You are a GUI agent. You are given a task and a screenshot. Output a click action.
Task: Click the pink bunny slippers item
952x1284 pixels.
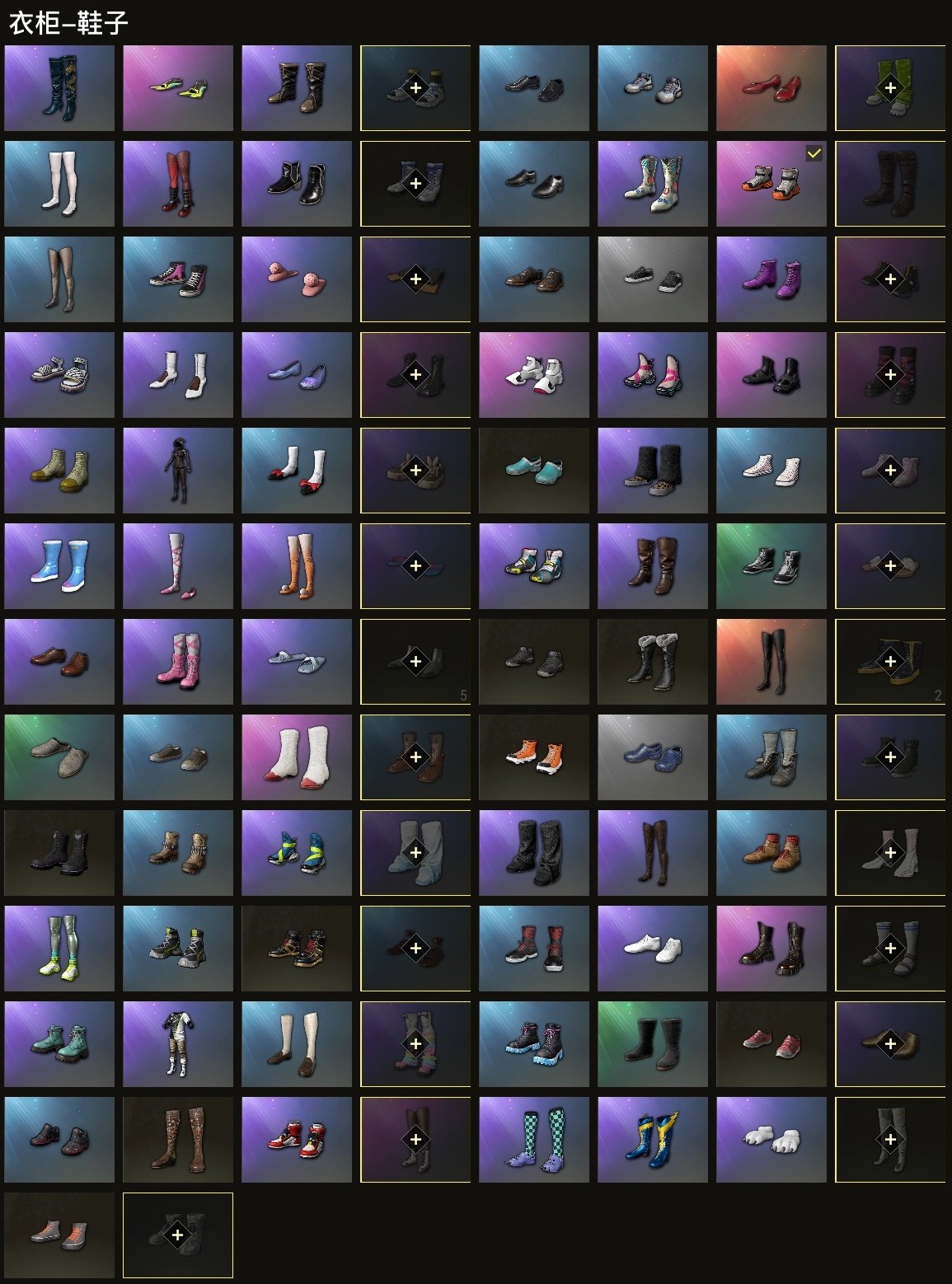[297, 279]
